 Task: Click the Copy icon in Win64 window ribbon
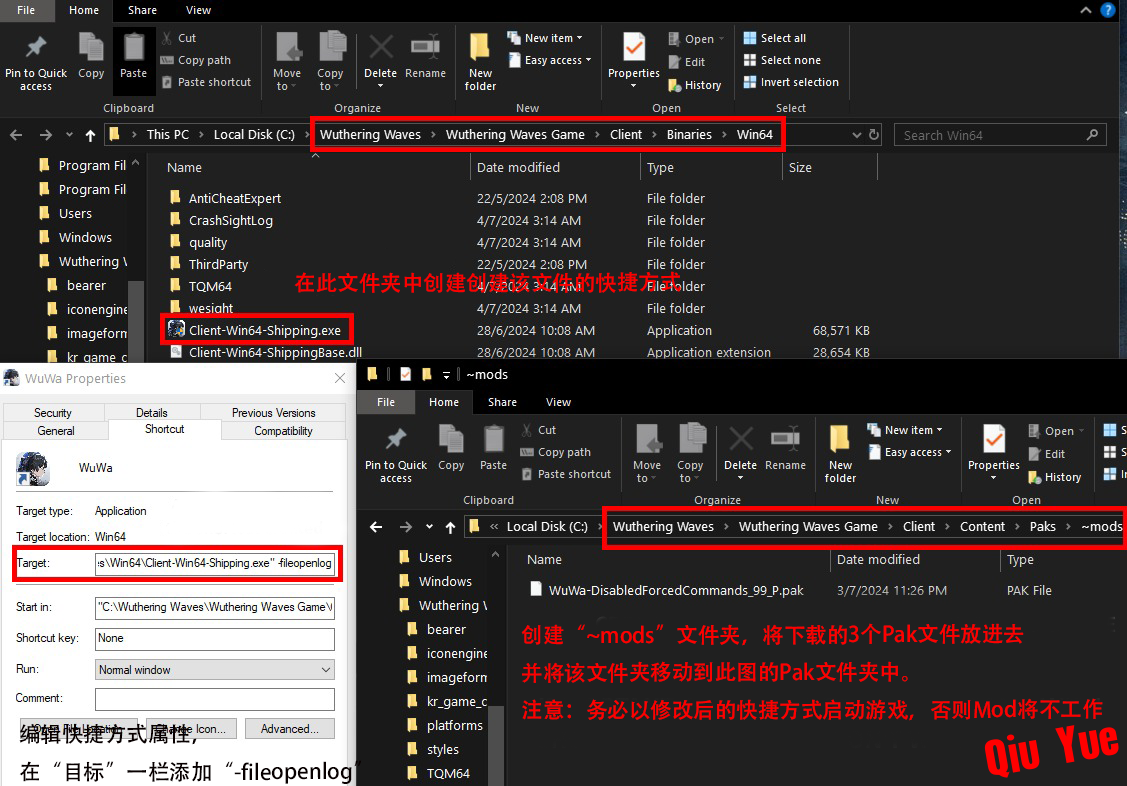point(91,55)
